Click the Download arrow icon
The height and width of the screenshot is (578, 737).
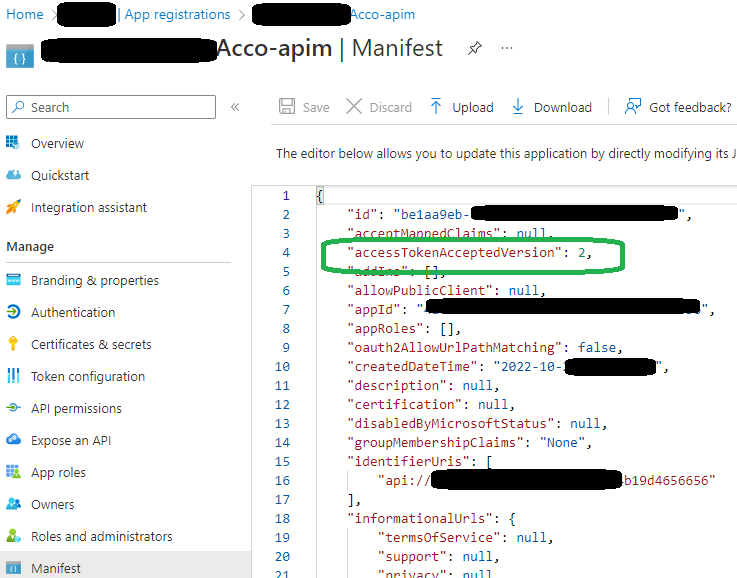pyautogui.click(x=517, y=106)
